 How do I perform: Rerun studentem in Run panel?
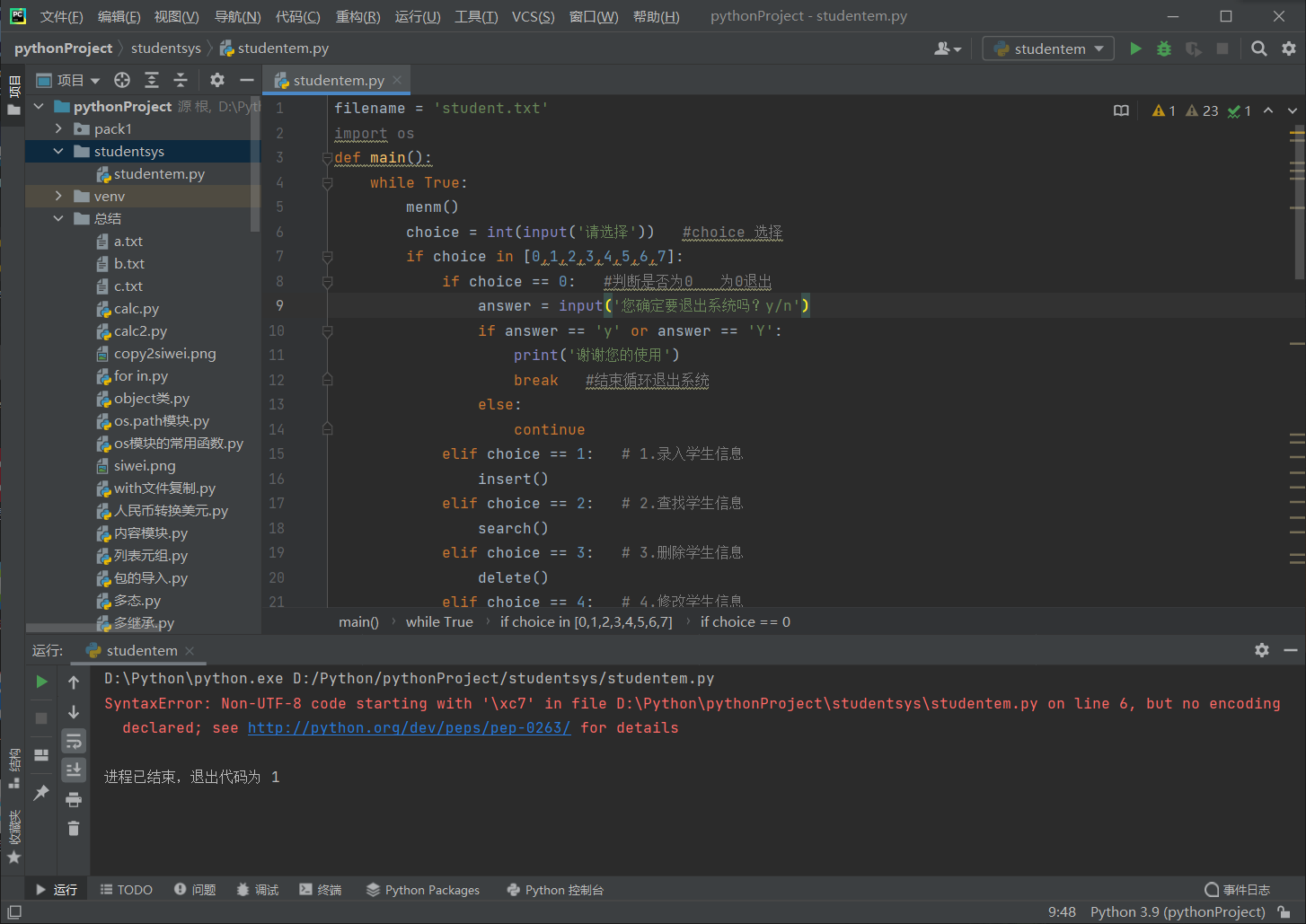41,682
